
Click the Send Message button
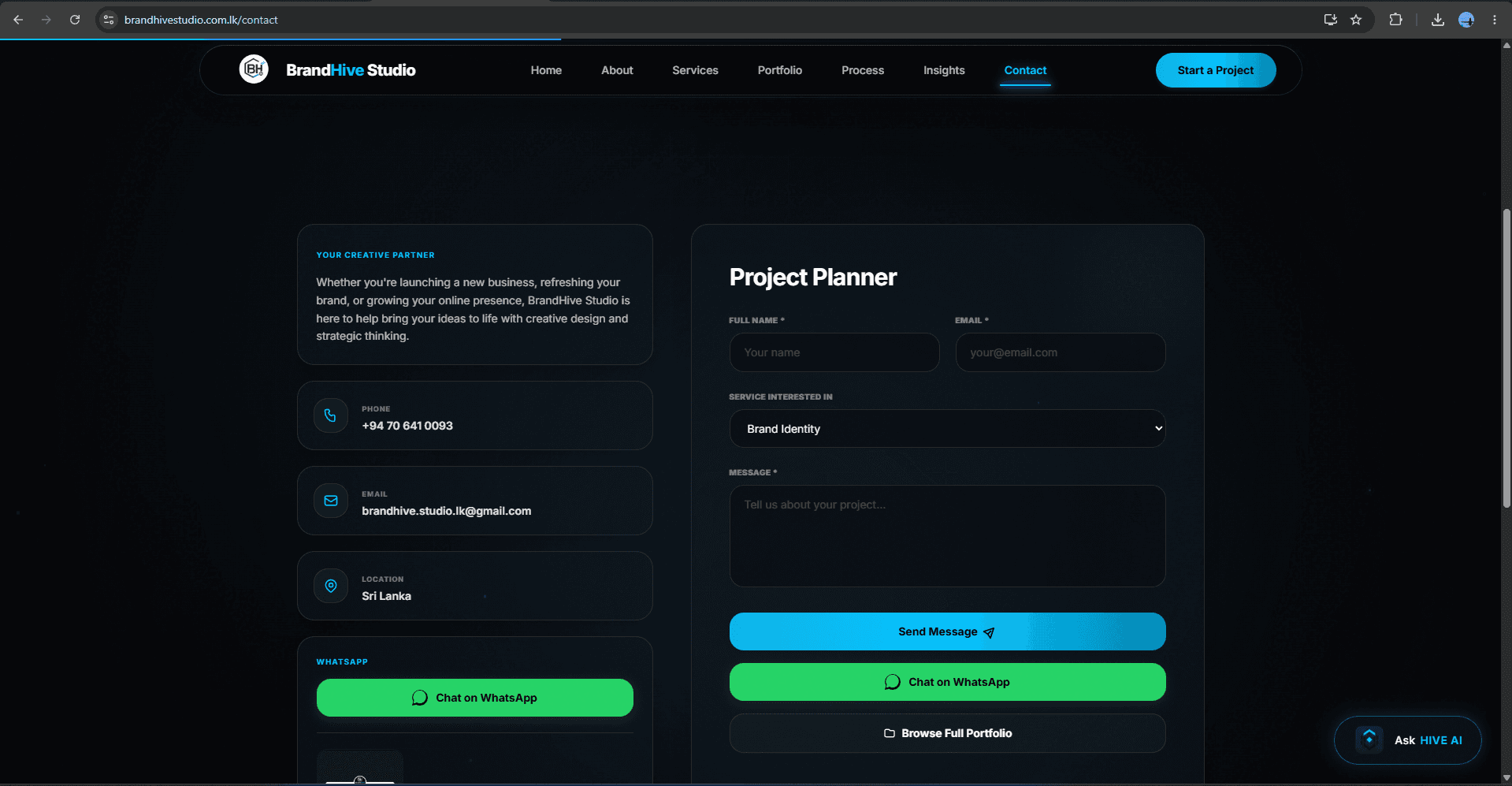947,631
